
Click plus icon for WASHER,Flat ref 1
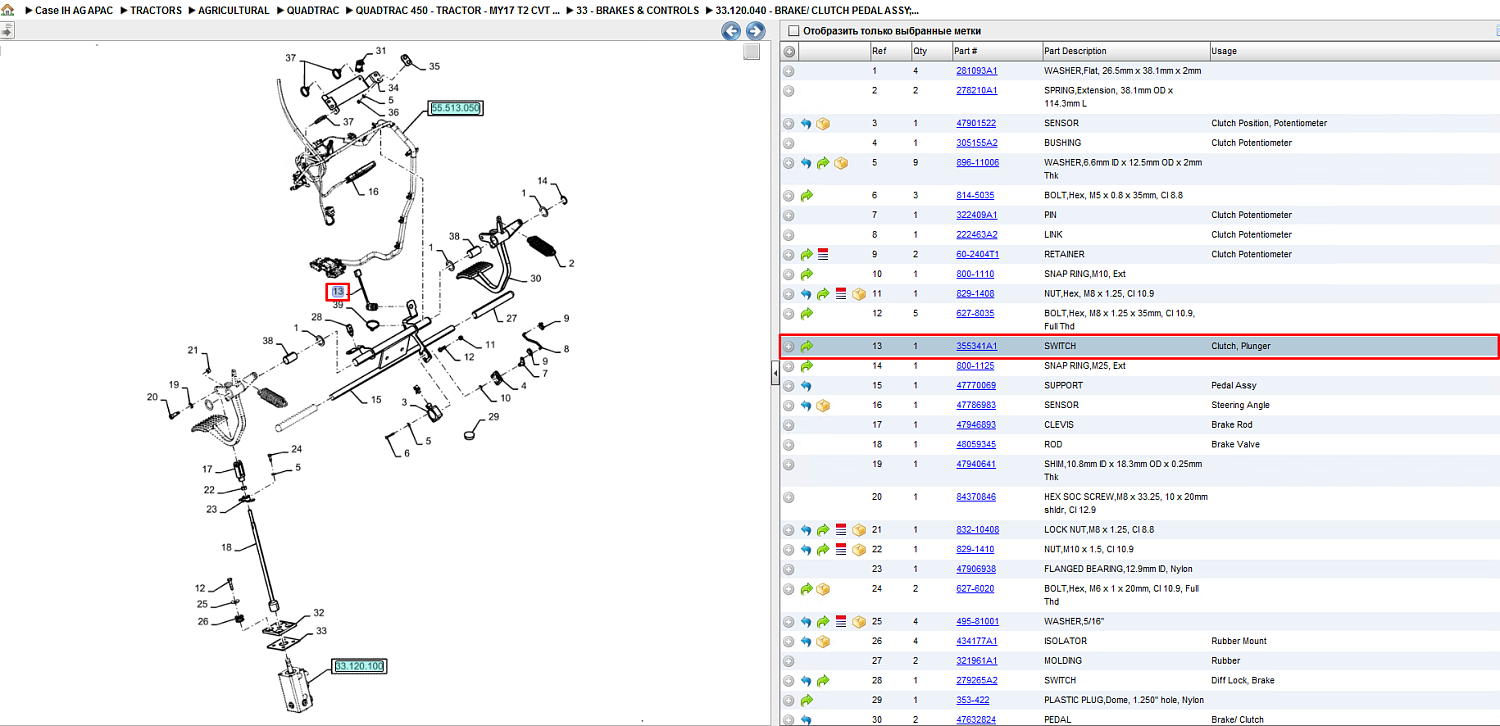coord(789,71)
